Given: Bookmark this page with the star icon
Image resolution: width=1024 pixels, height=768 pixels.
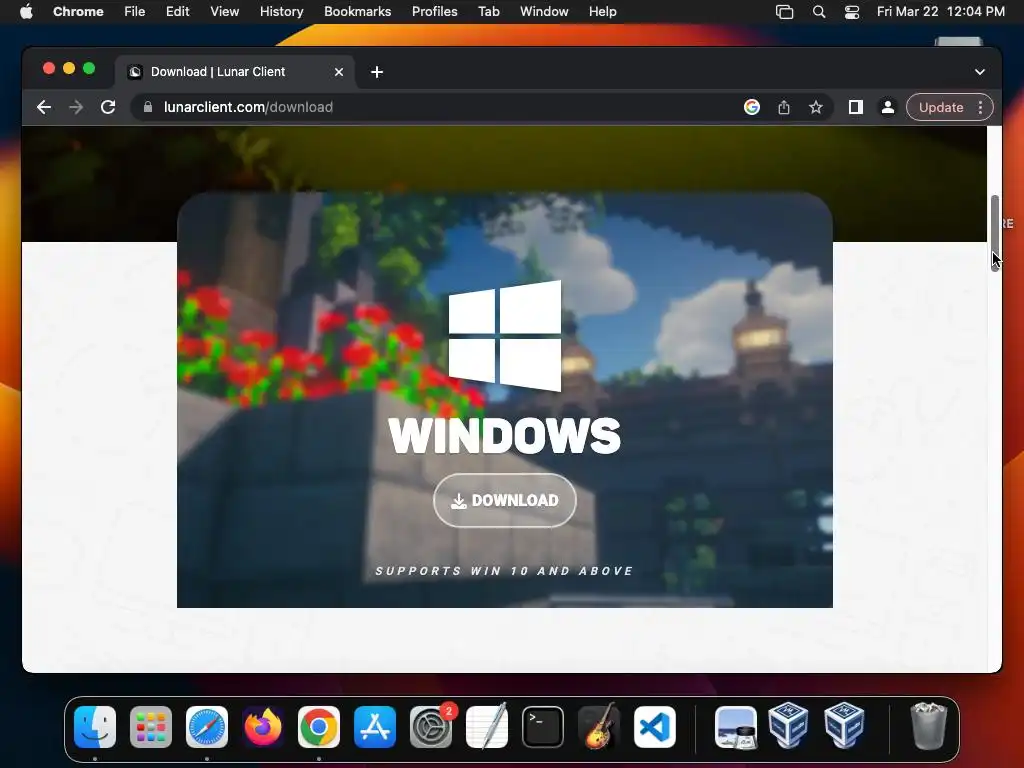Looking at the screenshot, I should coord(816,107).
